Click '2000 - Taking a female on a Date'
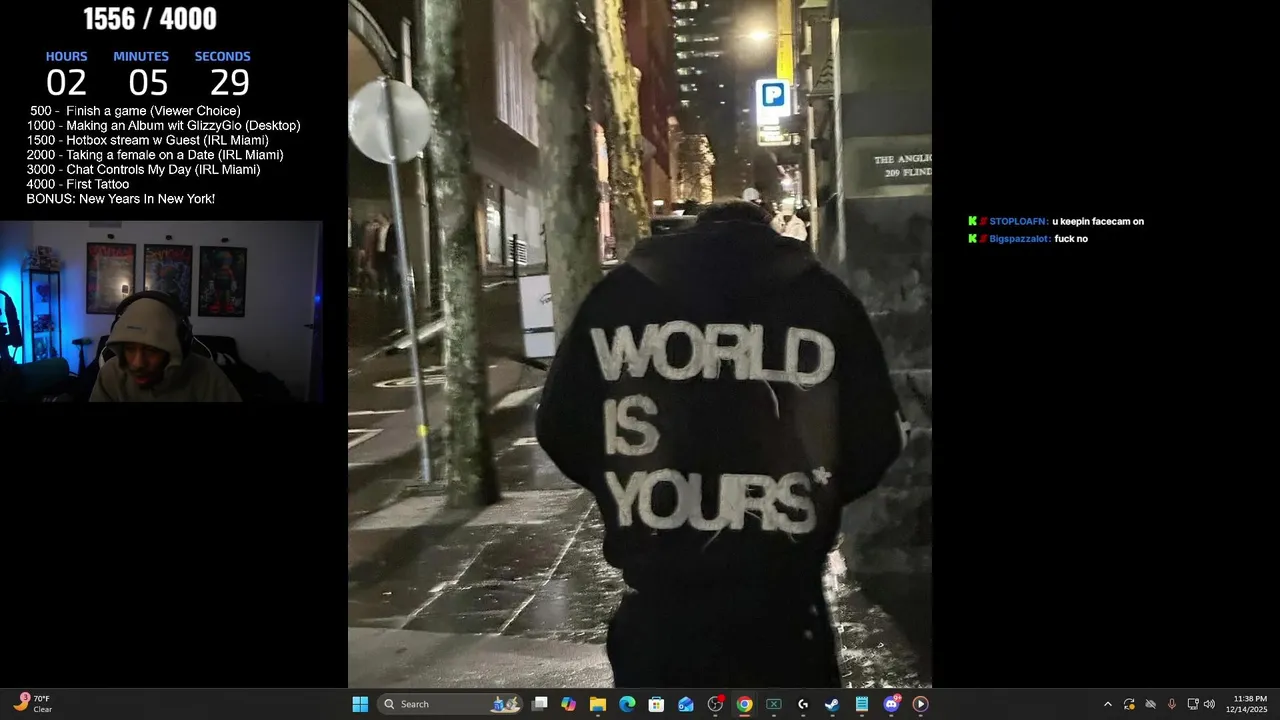The width and height of the screenshot is (1280, 720). click(155, 155)
